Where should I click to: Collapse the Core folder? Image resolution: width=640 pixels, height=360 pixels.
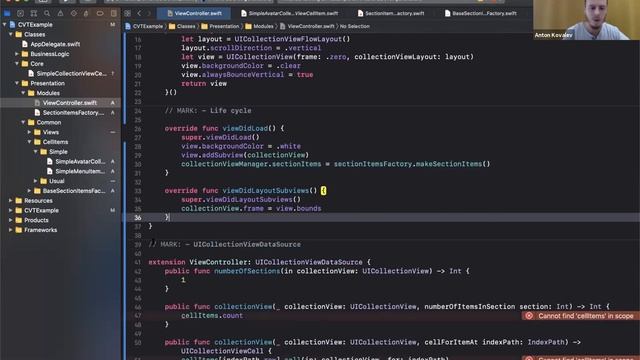[x=17, y=64]
